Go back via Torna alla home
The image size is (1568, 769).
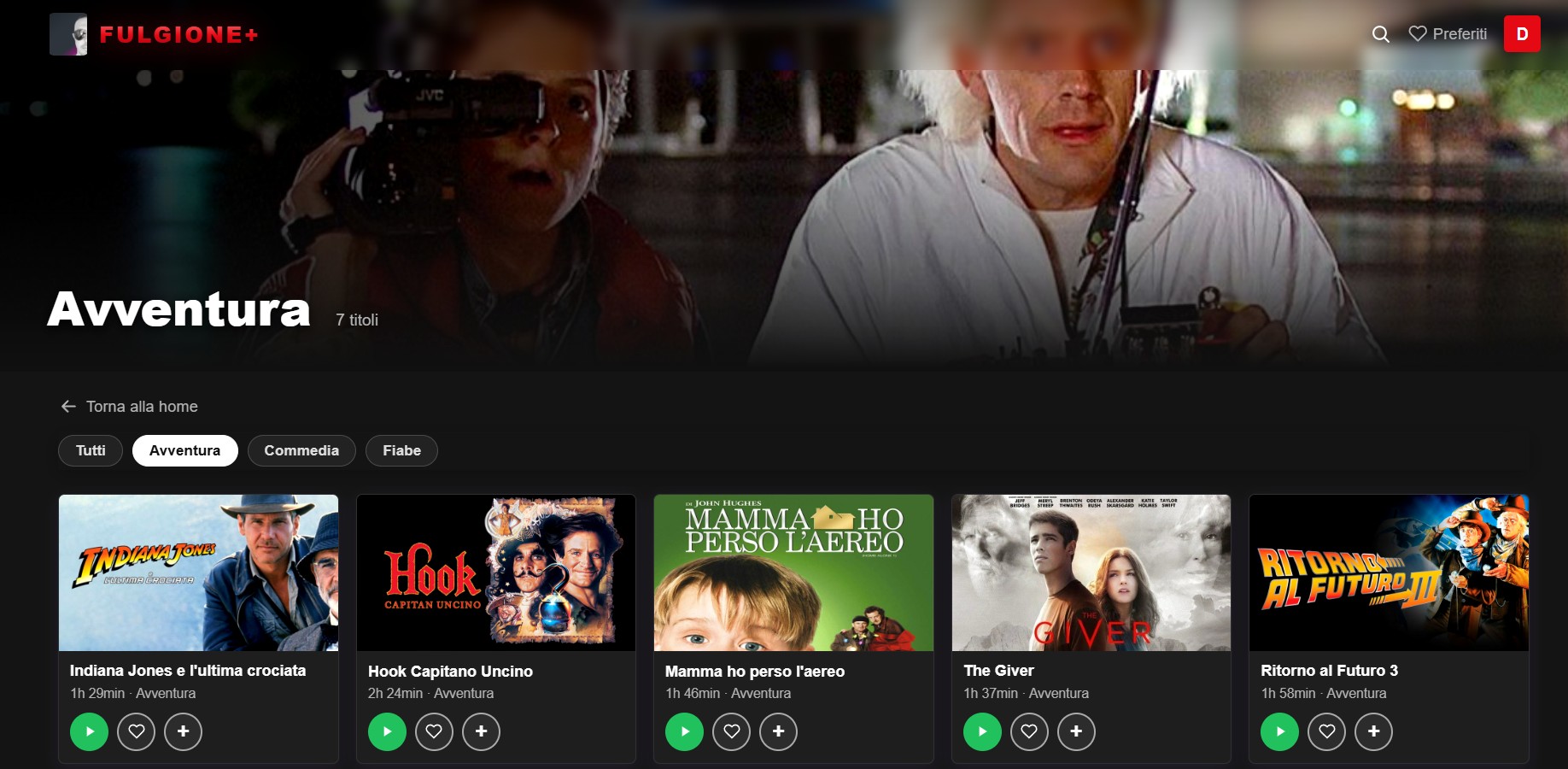tap(129, 407)
